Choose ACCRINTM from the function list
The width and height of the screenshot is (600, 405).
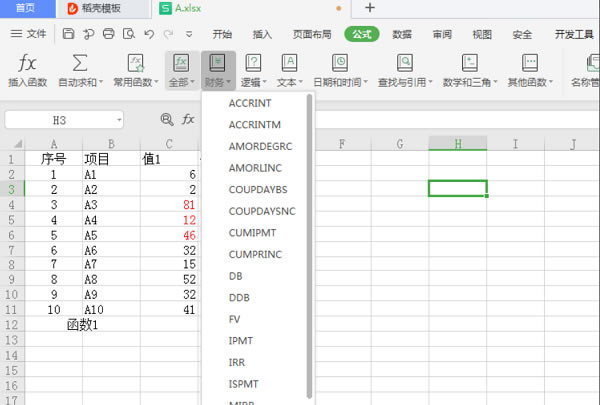[x=254, y=125]
